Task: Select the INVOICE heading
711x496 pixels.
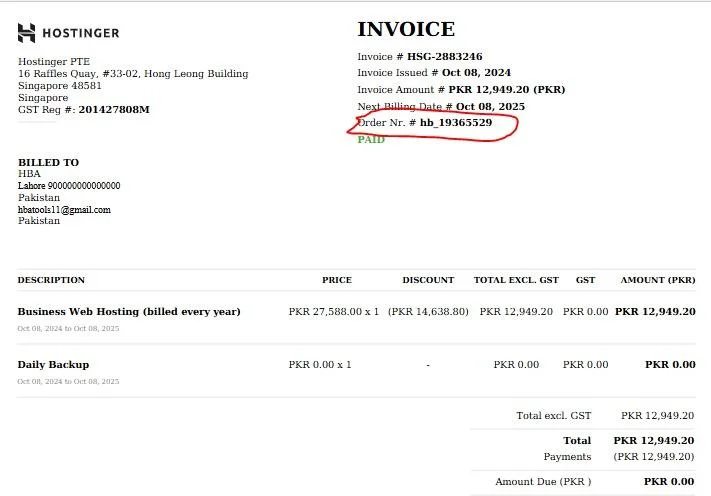Action: point(406,29)
